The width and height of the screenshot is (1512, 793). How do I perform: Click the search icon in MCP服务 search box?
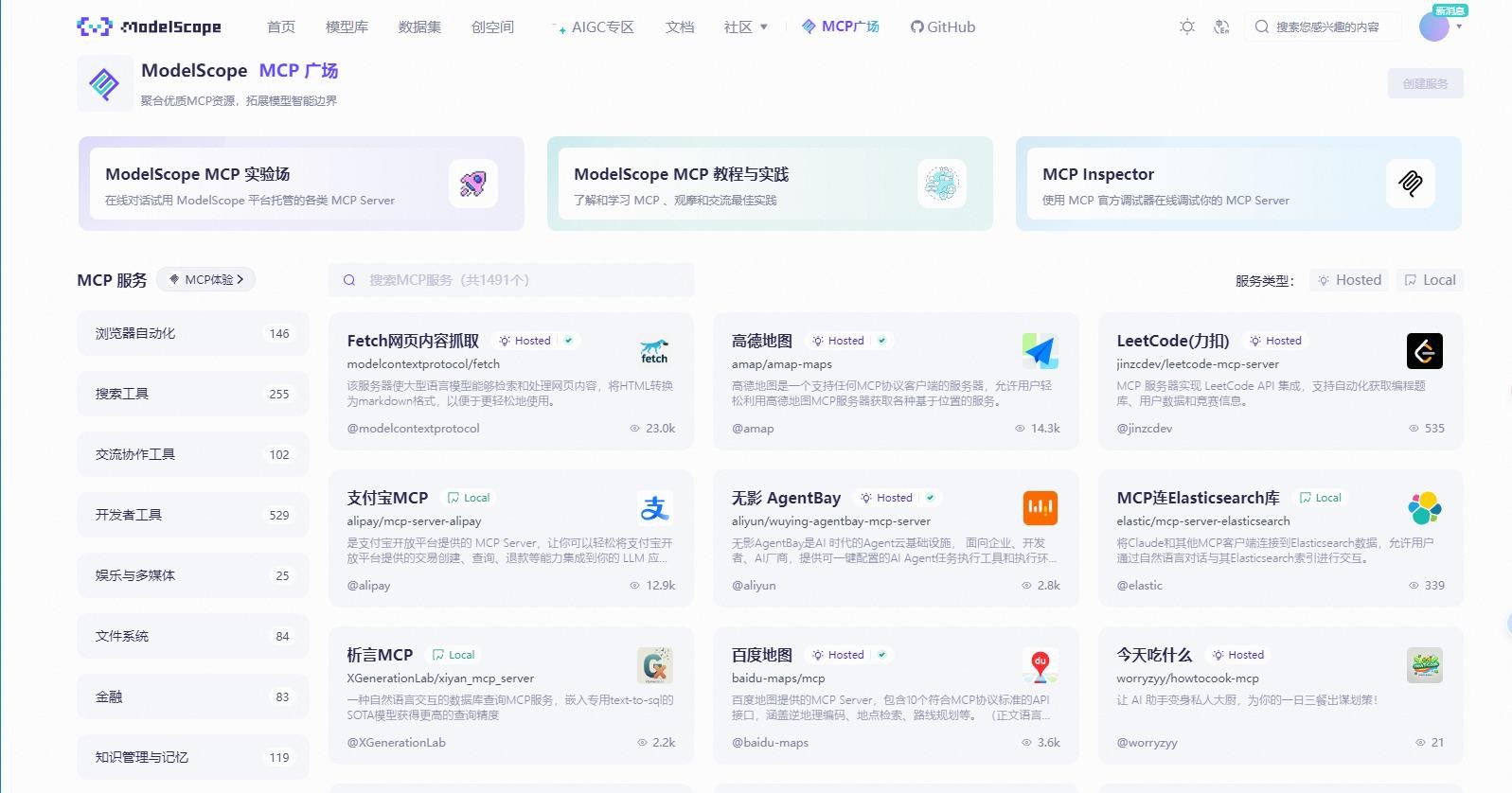click(x=349, y=280)
